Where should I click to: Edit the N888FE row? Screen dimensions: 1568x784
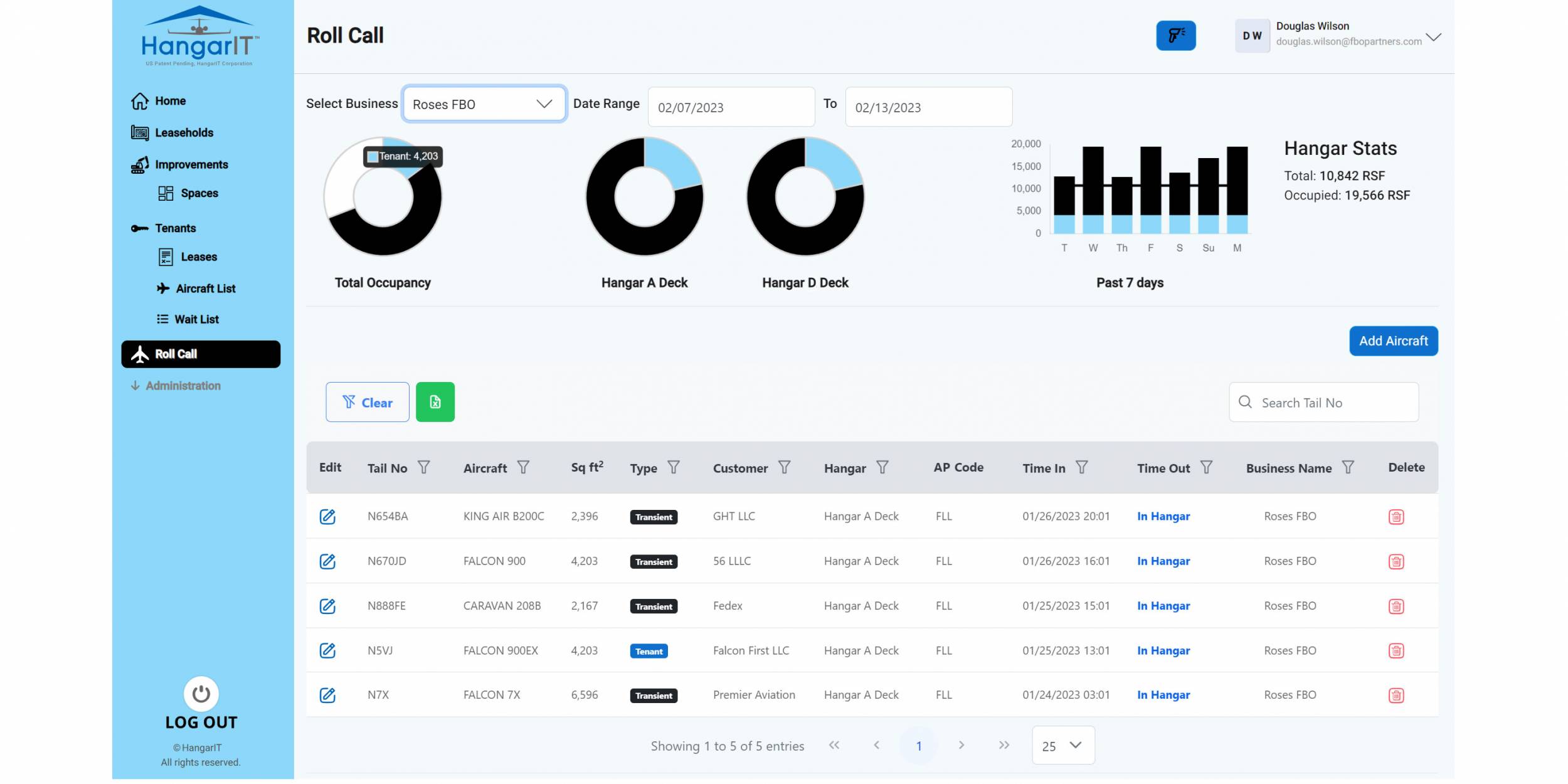point(327,606)
